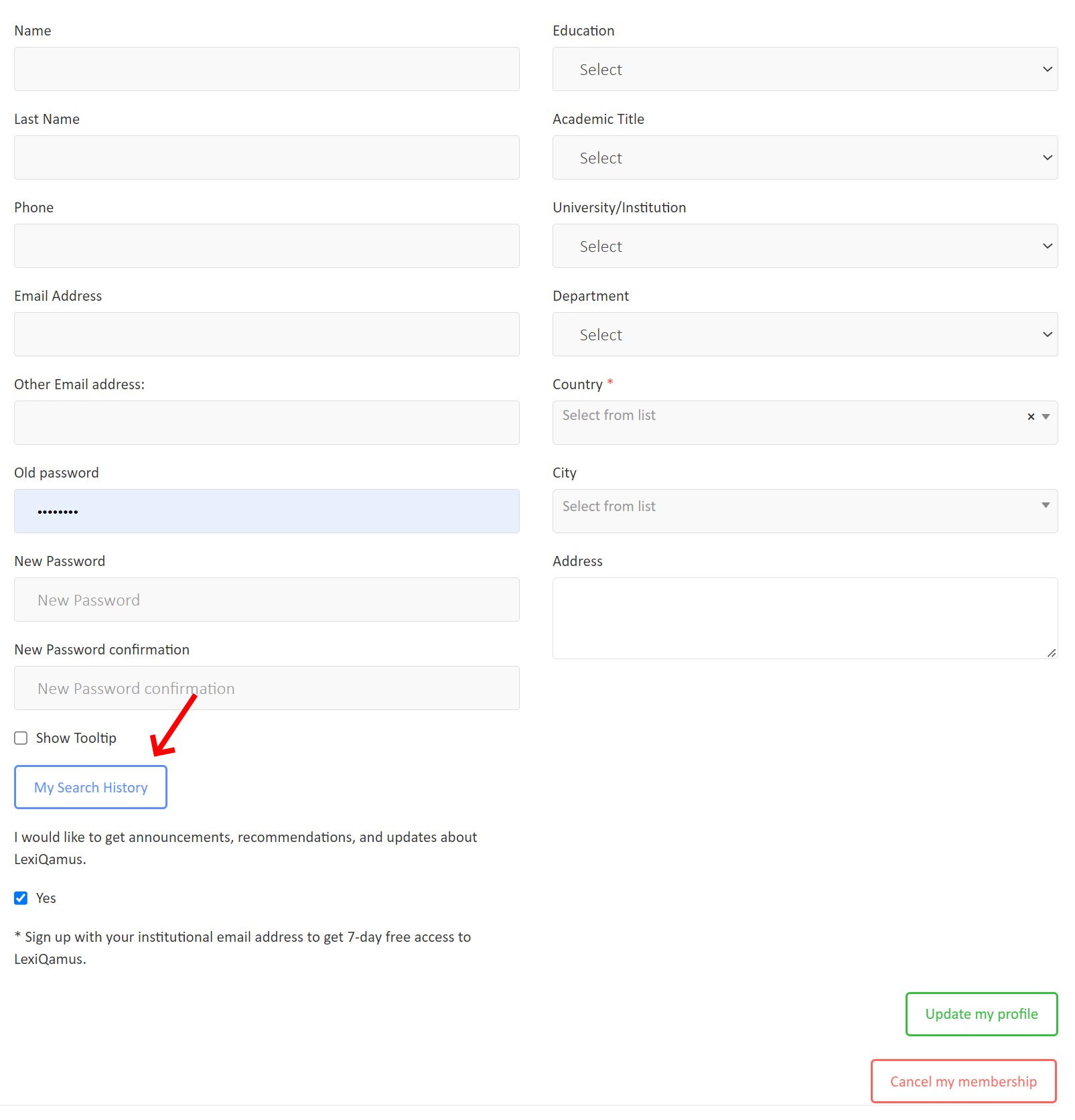
Task: Click the Old password field
Action: click(267, 512)
